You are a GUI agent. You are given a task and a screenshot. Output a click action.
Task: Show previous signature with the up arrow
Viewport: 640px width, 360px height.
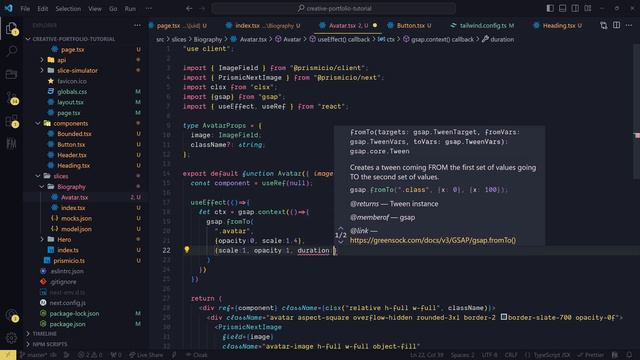point(340,229)
